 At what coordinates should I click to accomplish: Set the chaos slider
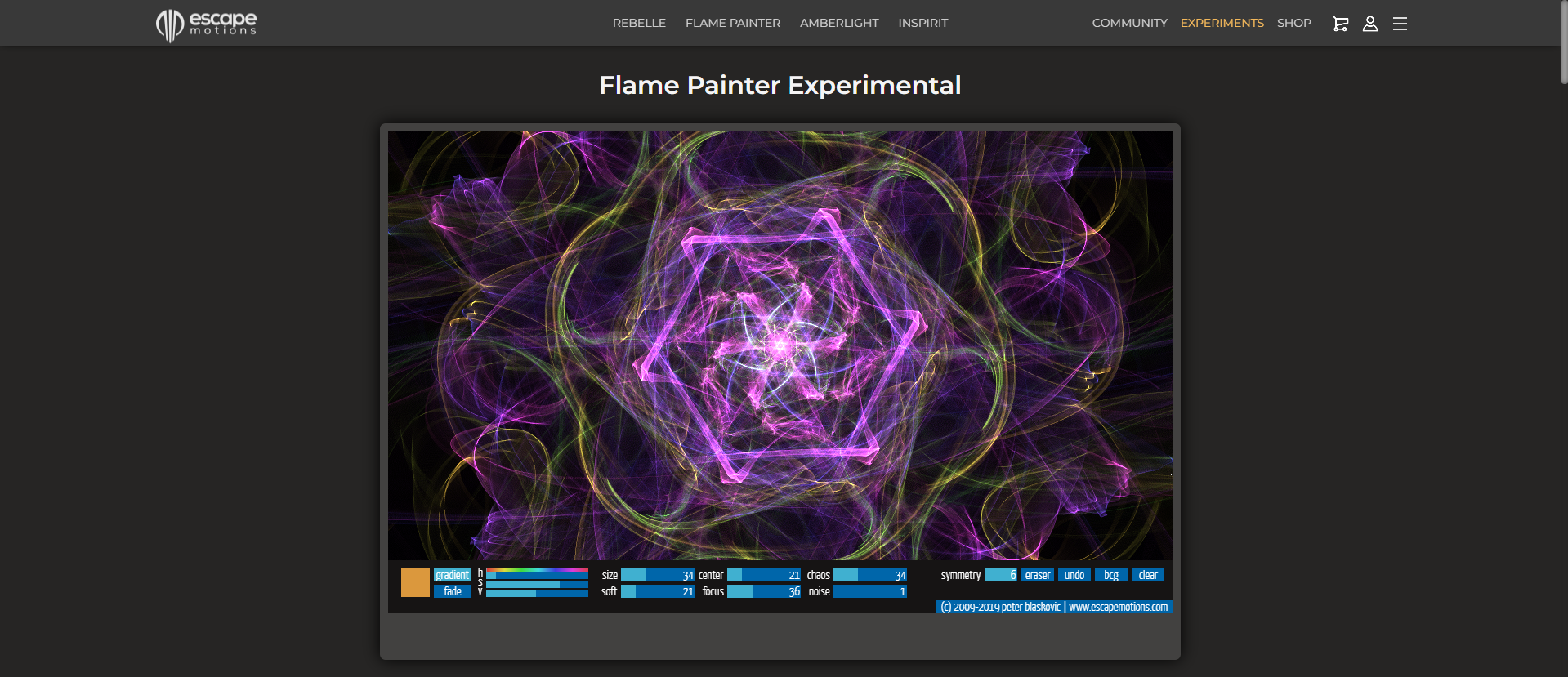click(x=870, y=575)
